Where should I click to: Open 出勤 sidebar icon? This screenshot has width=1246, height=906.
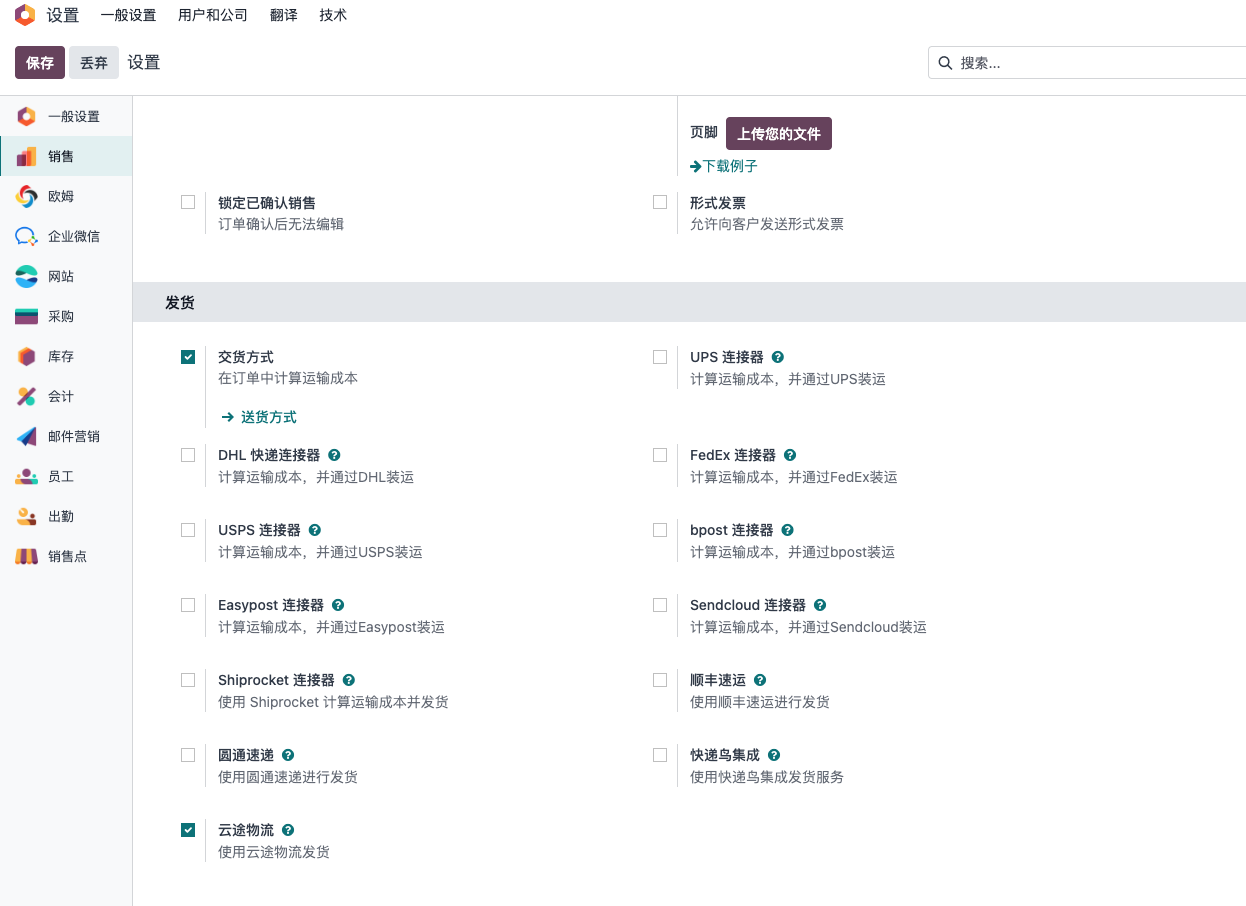(26, 516)
